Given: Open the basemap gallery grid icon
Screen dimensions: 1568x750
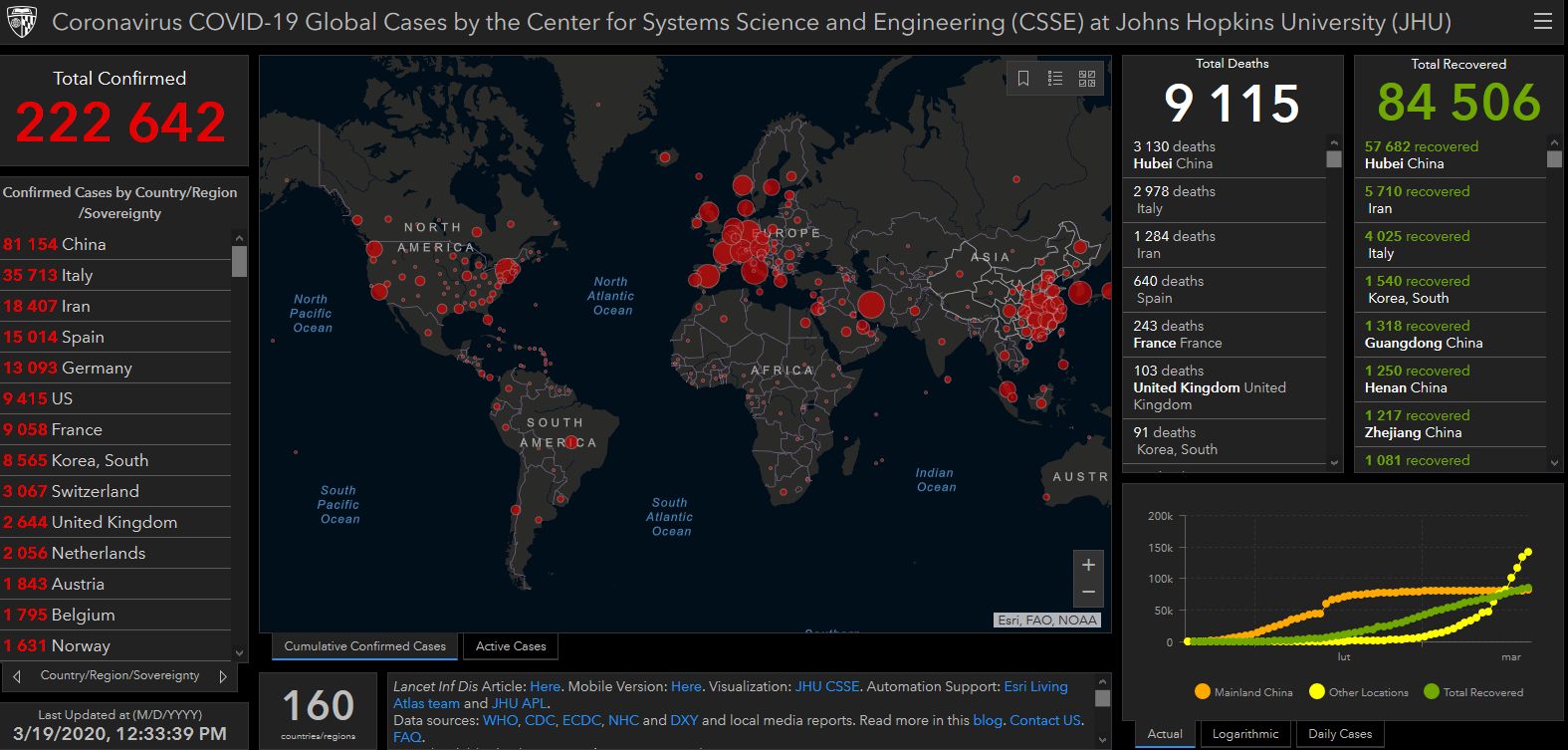Looking at the screenshot, I should coord(1087,78).
